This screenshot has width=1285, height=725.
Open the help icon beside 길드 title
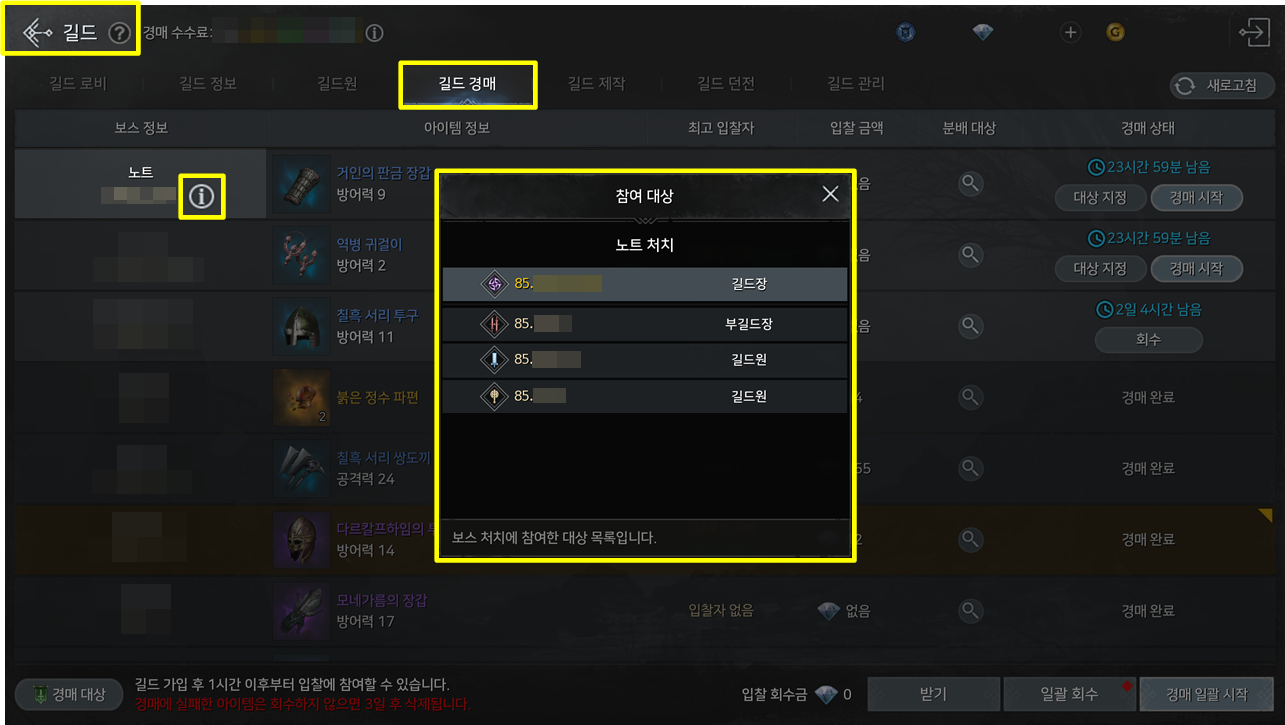pos(120,33)
